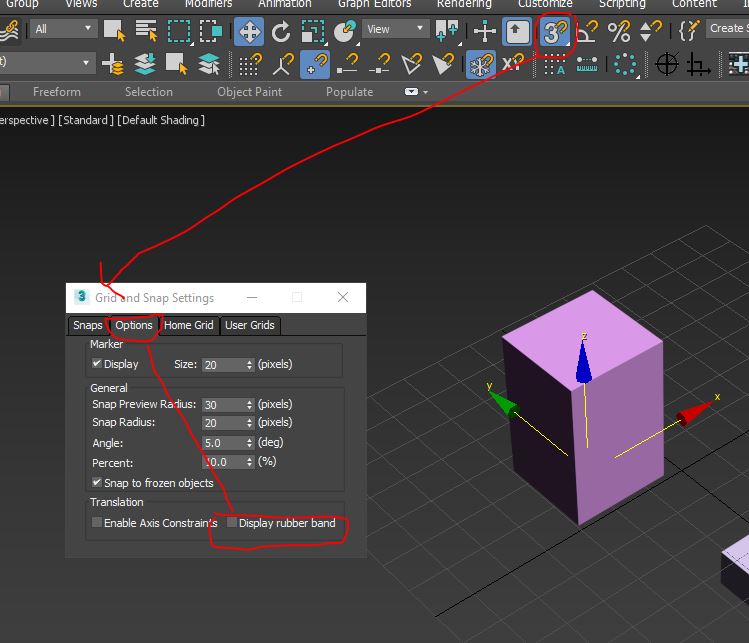Image resolution: width=749 pixels, height=643 pixels.
Task: Click the ruler Spacing tool icon
Action: [x=587, y=64]
